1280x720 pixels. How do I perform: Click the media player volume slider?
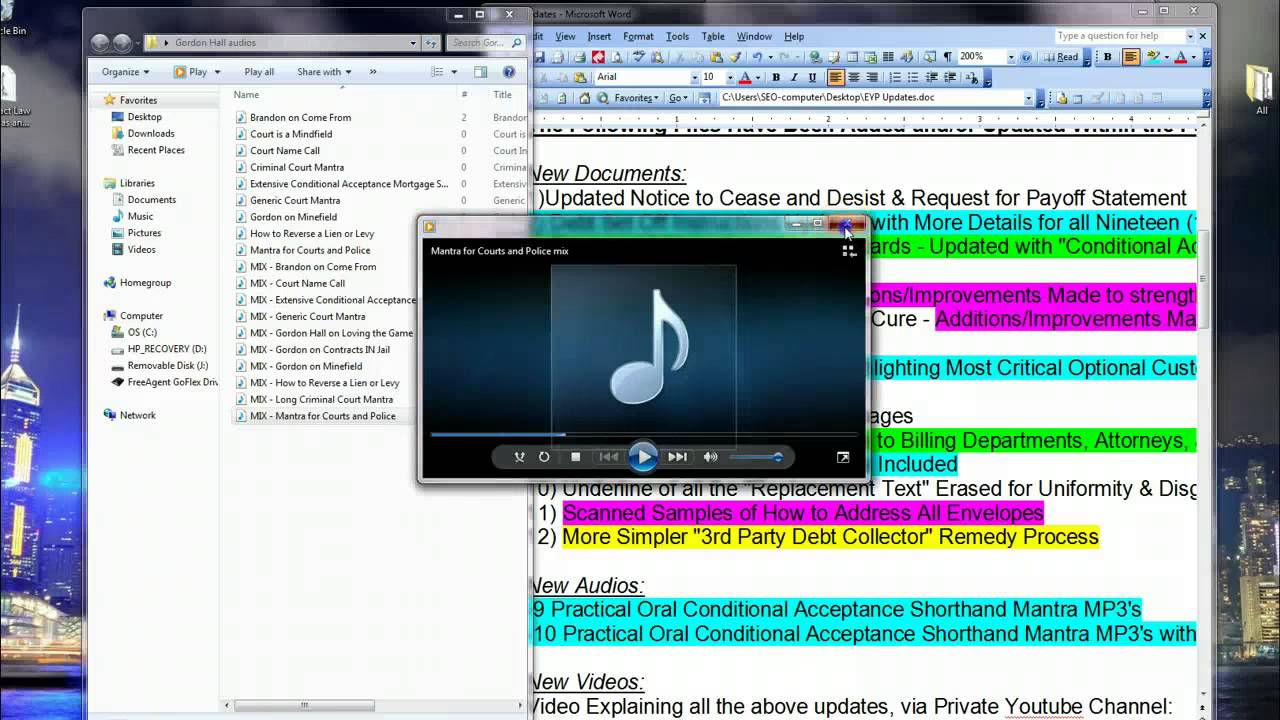[x=756, y=457]
